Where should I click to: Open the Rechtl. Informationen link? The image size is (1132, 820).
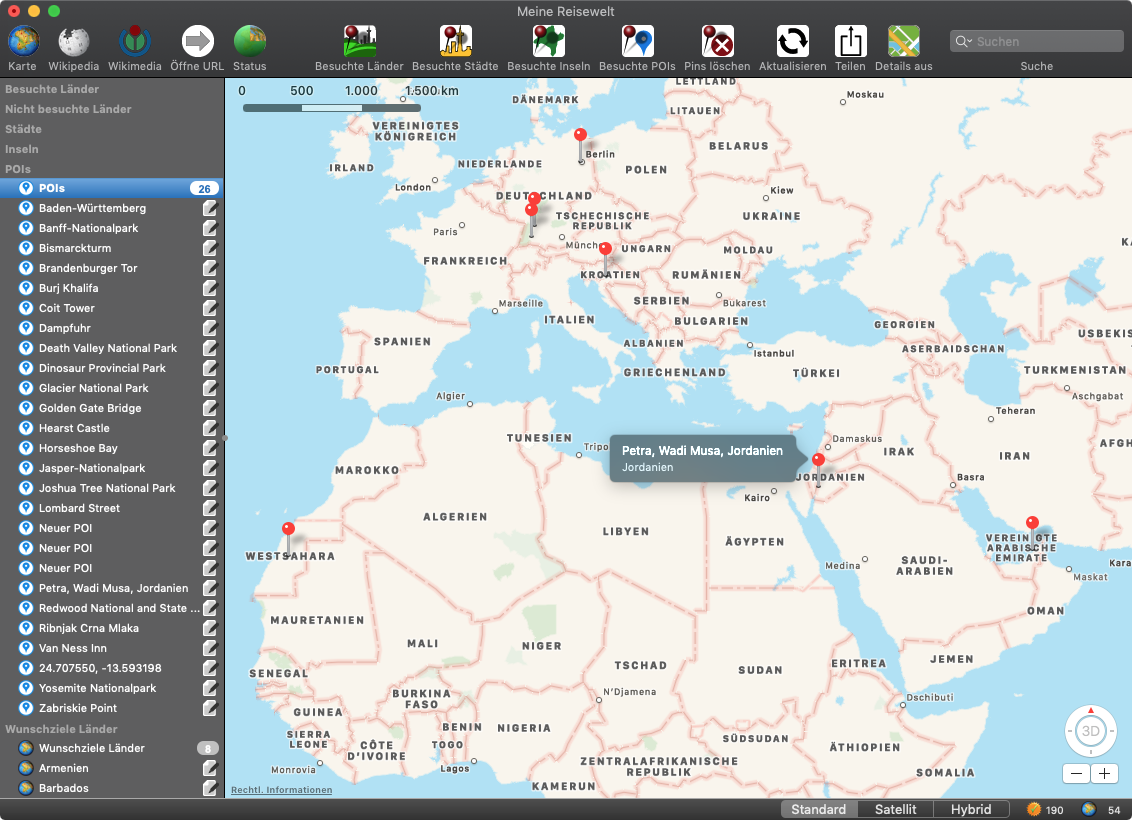click(281, 790)
